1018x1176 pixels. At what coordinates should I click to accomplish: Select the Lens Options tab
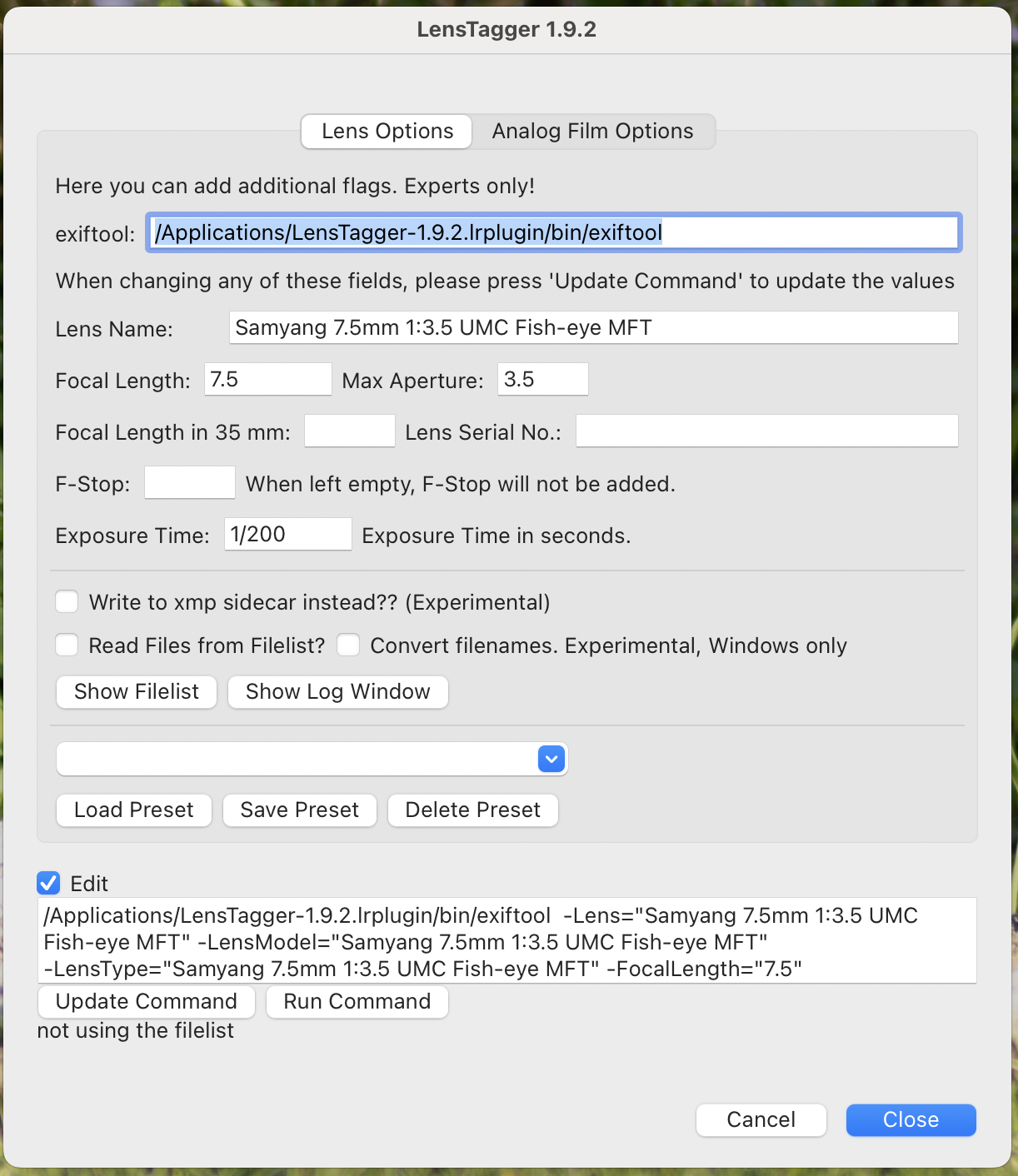point(387,132)
